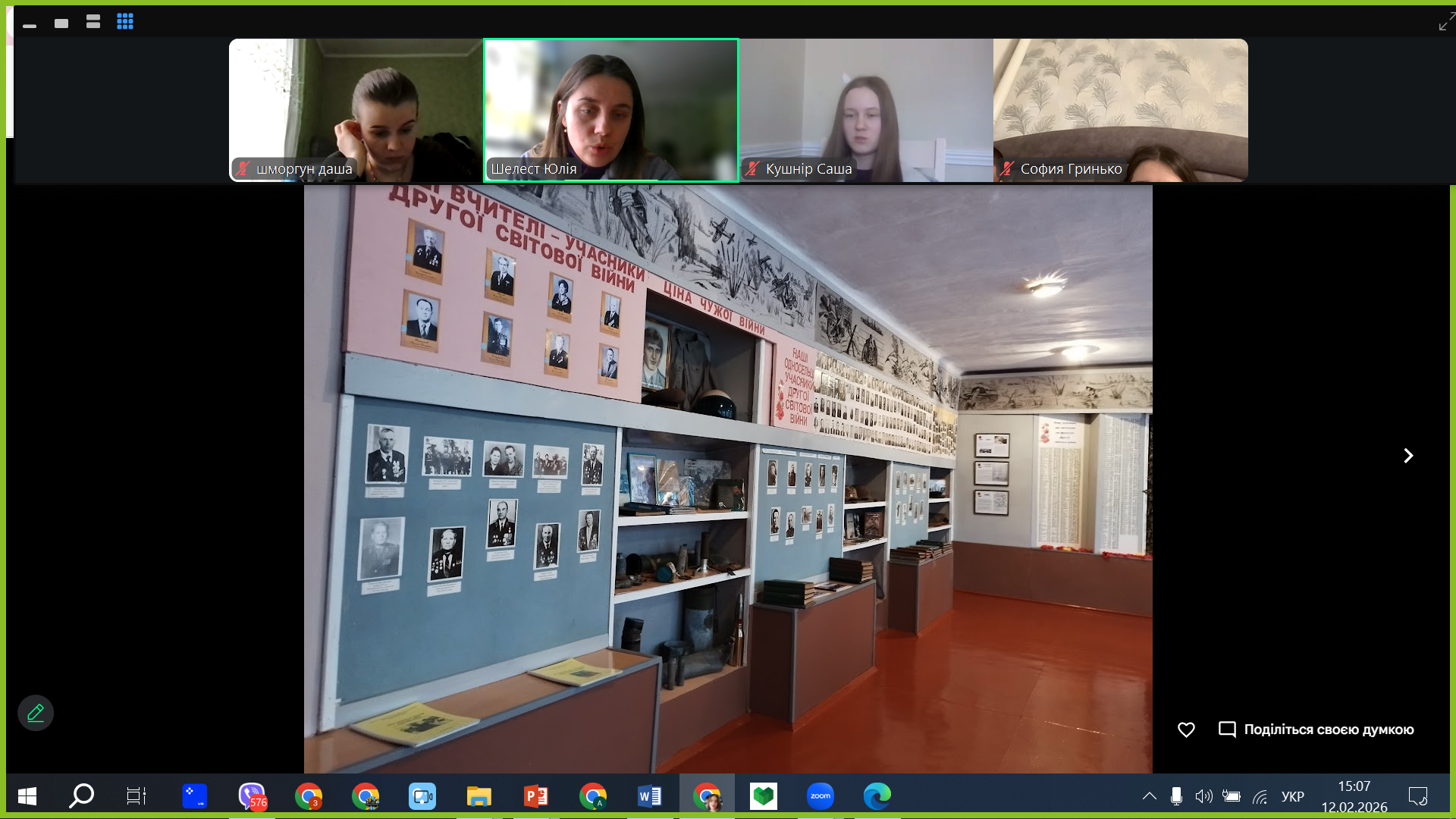Screen dimensions: 1456x819
Task: Select шморгун даша video tile
Action: click(x=356, y=110)
